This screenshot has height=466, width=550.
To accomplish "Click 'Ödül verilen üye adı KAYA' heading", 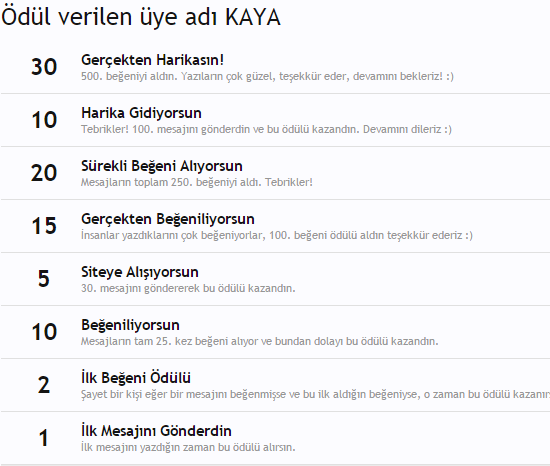I will pyautogui.click(x=141, y=17).
